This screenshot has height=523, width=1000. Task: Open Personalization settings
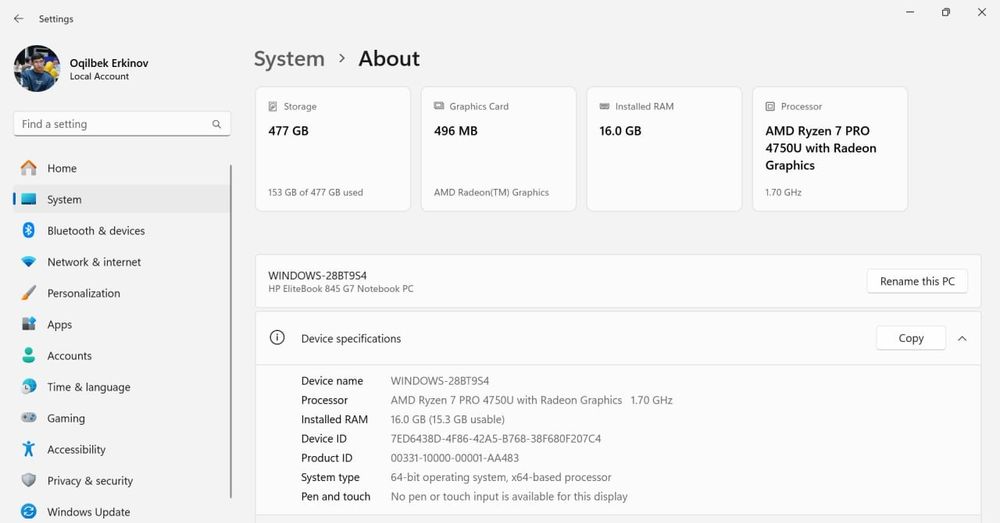tap(121, 293)
